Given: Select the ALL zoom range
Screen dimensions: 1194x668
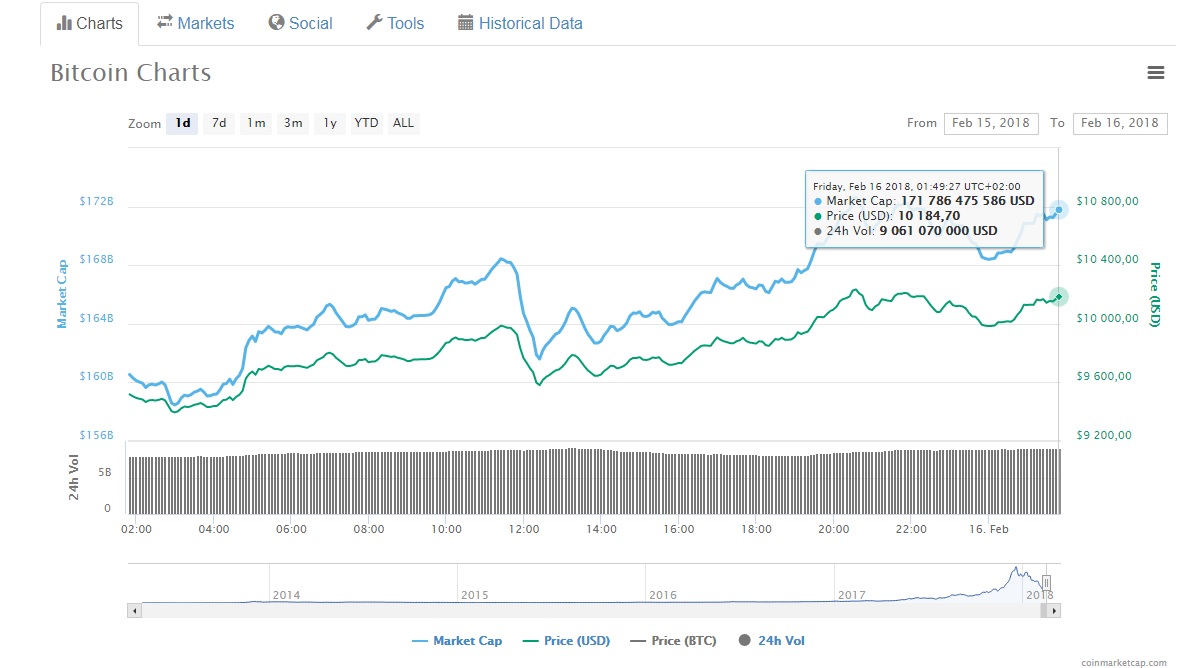Looking at the screenshot, I should (403, 123).
